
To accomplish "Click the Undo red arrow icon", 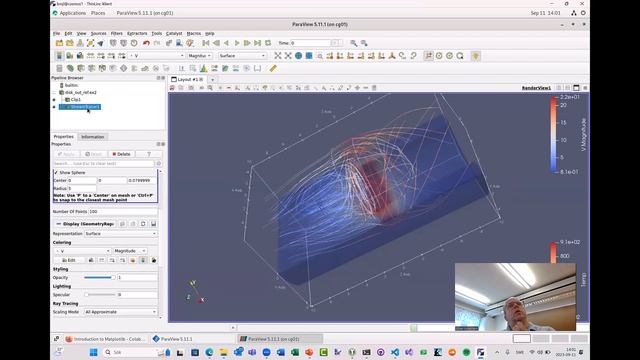I will [146, 43].
